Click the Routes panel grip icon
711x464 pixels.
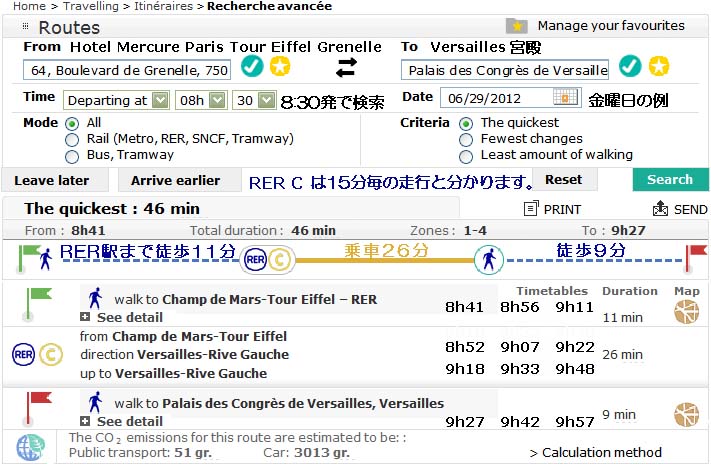25,26
